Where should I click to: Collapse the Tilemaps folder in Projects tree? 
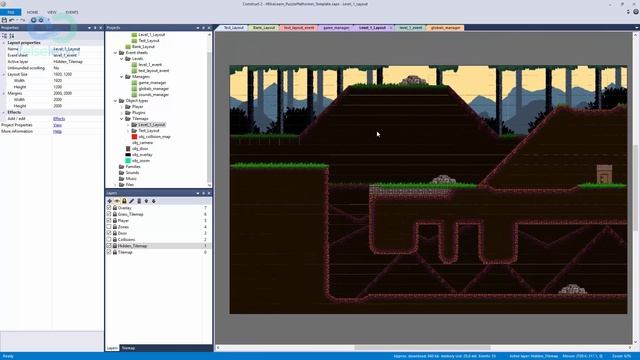click(x=122, y=119)
